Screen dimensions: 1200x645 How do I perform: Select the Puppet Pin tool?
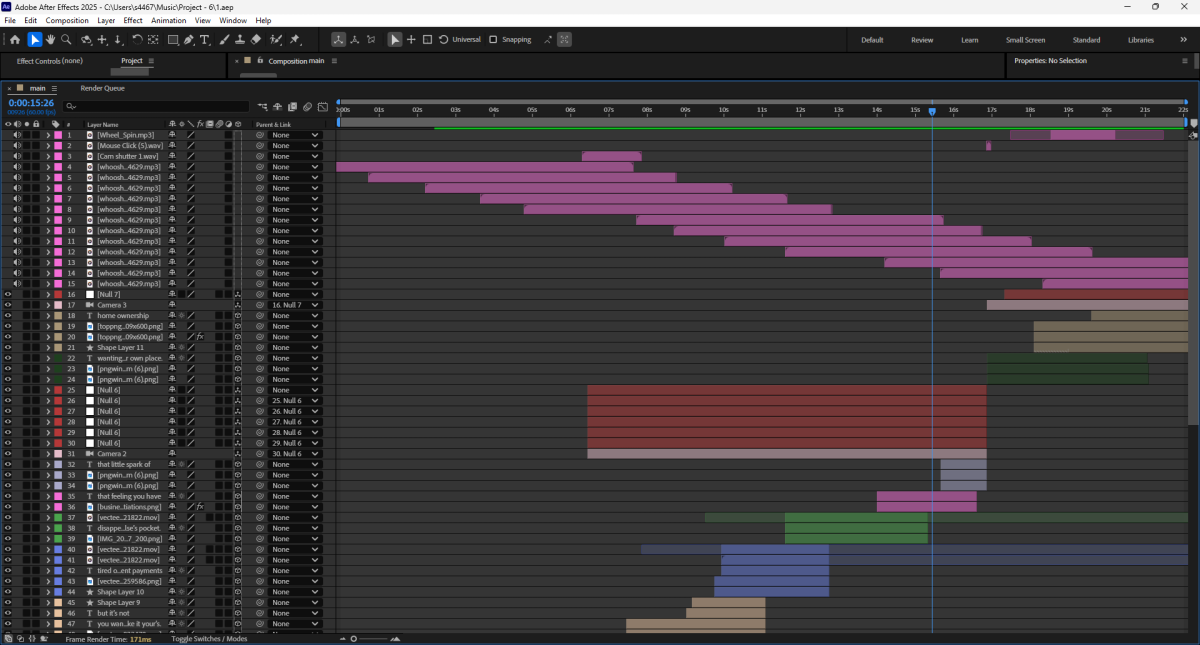point(295,40)
